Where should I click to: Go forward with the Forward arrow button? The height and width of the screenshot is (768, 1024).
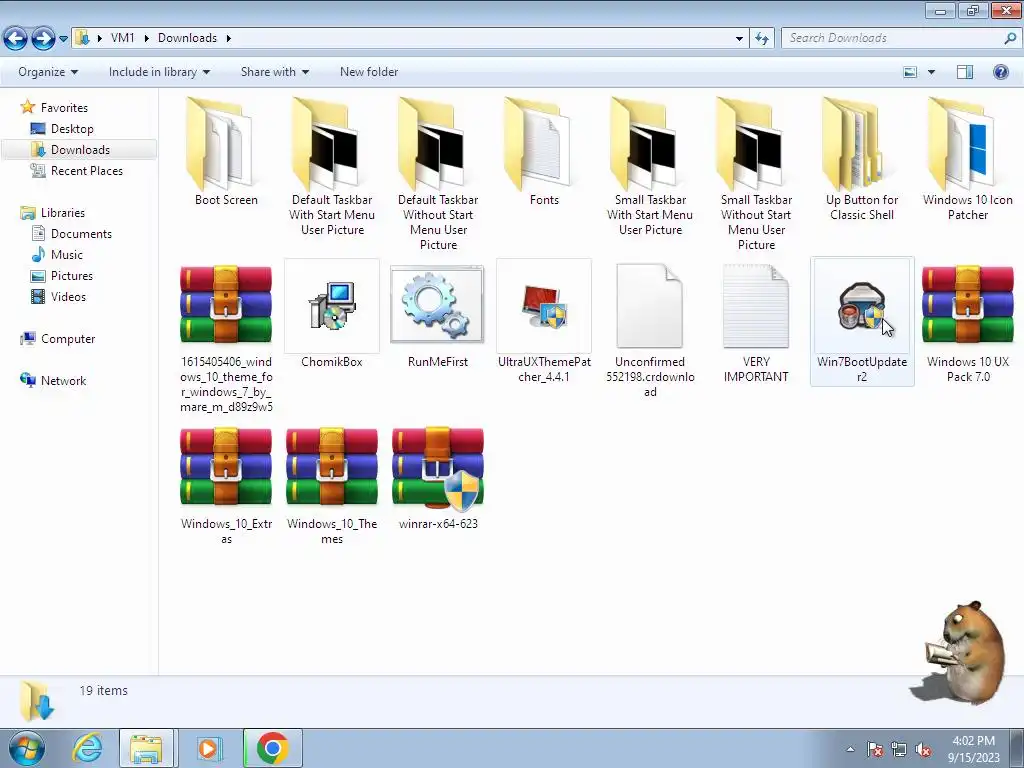tap(43, 39)
